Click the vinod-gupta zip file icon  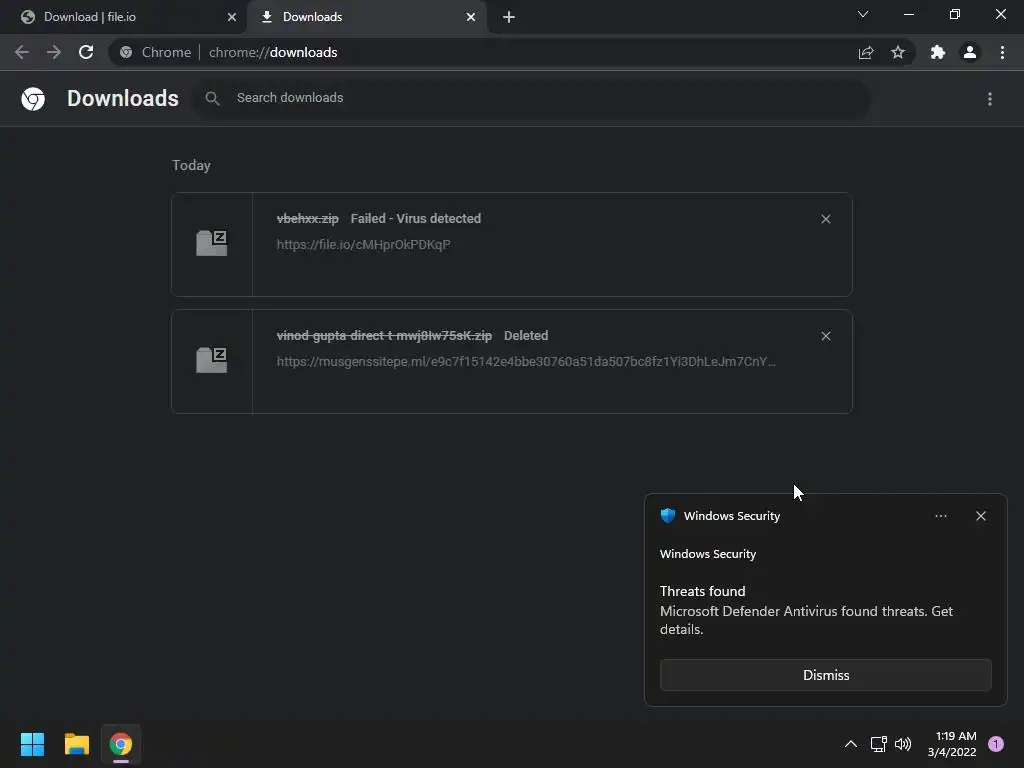212,360
